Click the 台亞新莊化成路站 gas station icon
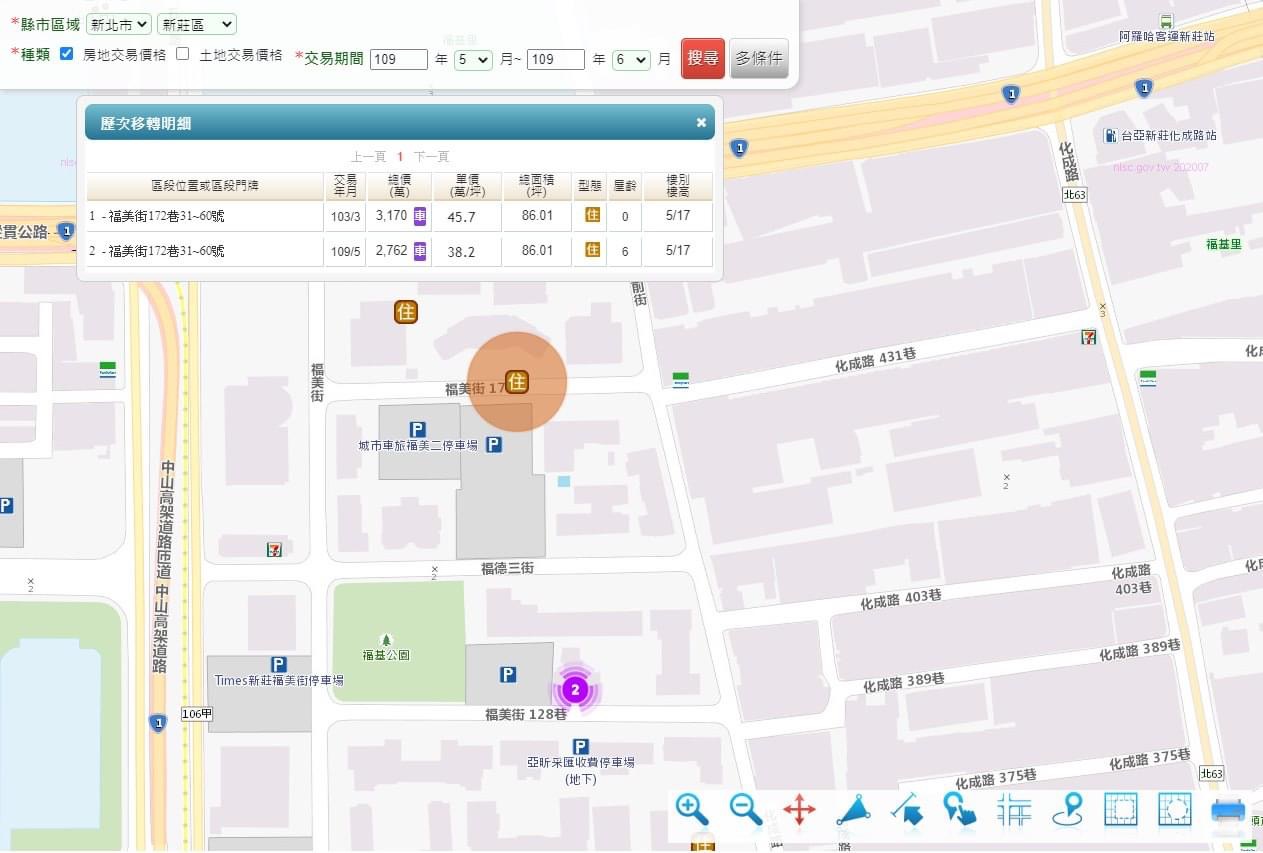The height and width of the screenshot is (853, 1263). 1110,135
